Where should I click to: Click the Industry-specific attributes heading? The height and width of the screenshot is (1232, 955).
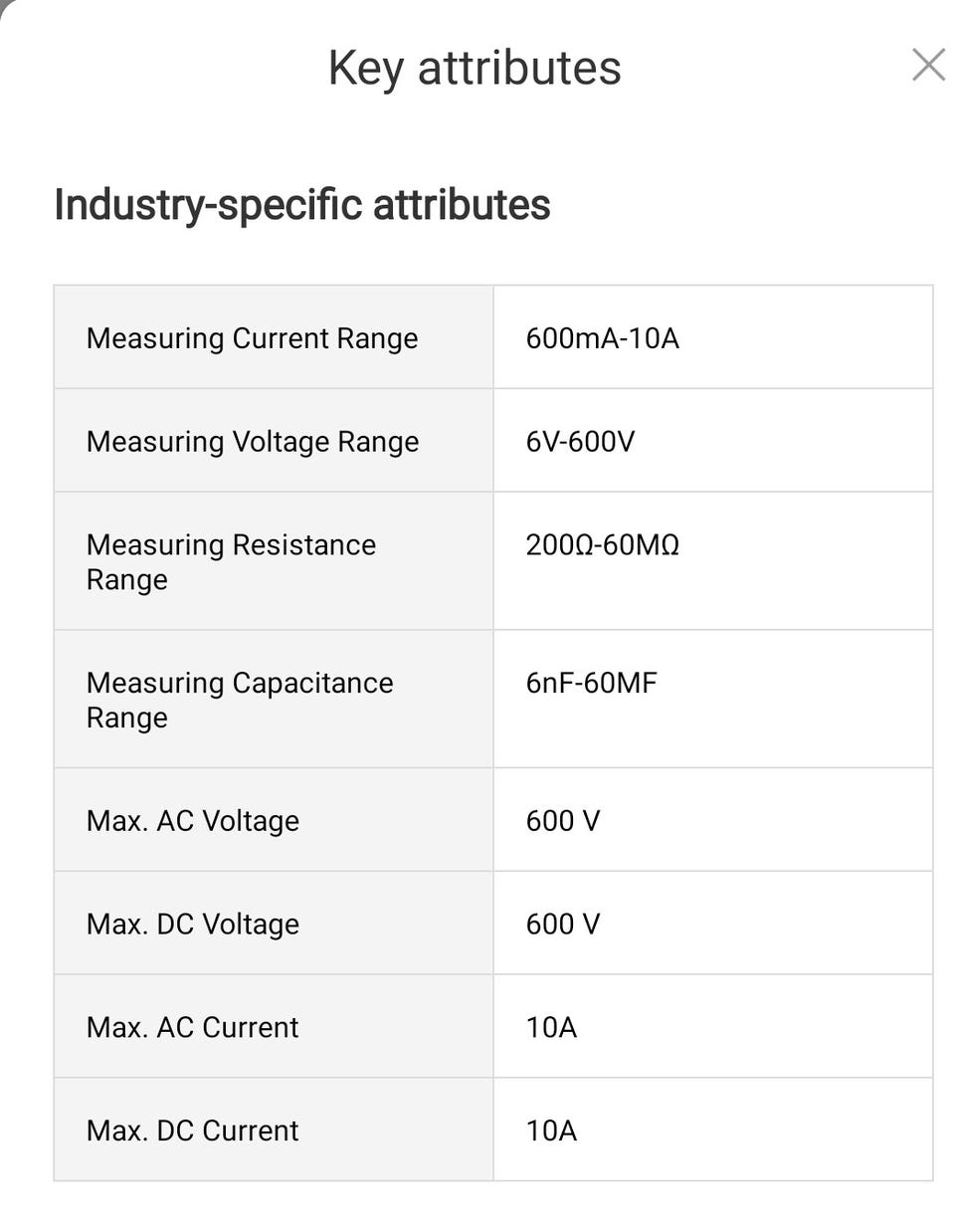(301, 205)
